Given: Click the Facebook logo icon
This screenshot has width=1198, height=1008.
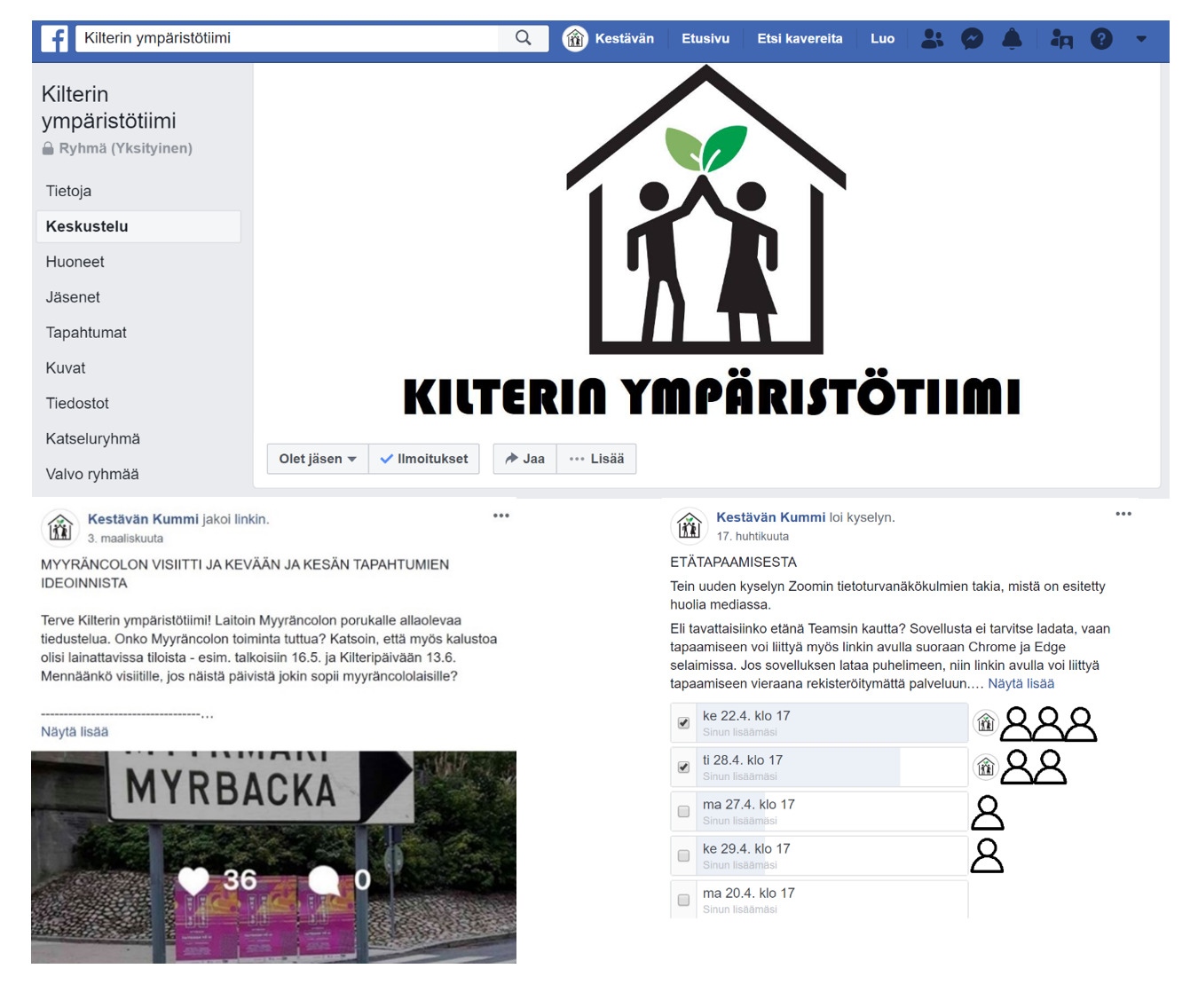Looking at the screenshot, I should [55, 39].
